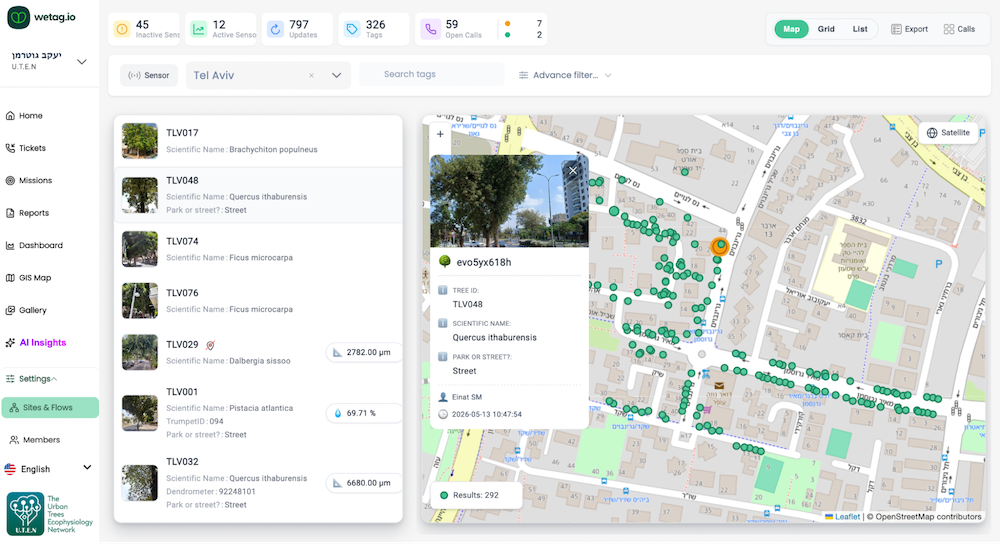Open GIS Map view

pos(34,277)
